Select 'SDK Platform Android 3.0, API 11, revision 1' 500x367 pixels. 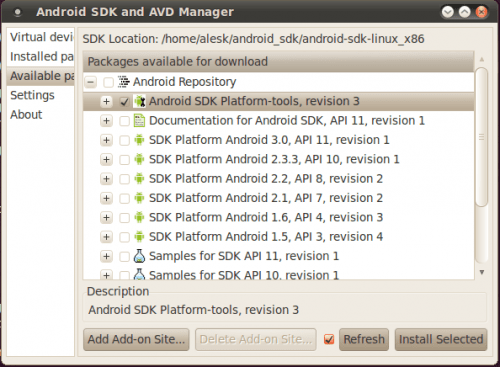tap(269, 140)
